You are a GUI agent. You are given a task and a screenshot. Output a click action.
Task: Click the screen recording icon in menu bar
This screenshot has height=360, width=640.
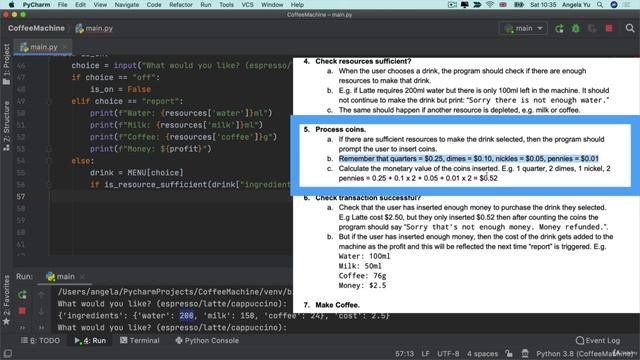(452, 5)
